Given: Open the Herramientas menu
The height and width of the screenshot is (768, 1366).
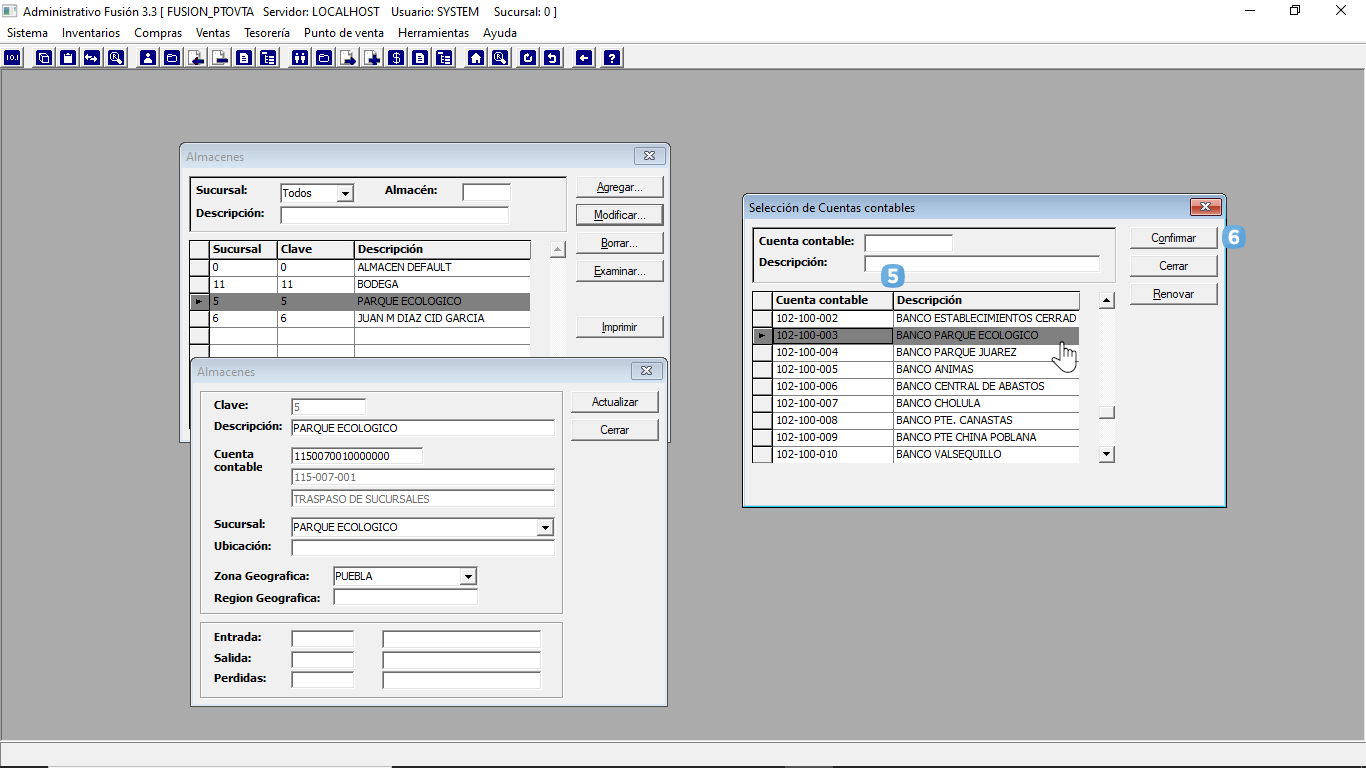Looking at the screenshot, I should 433,33.
